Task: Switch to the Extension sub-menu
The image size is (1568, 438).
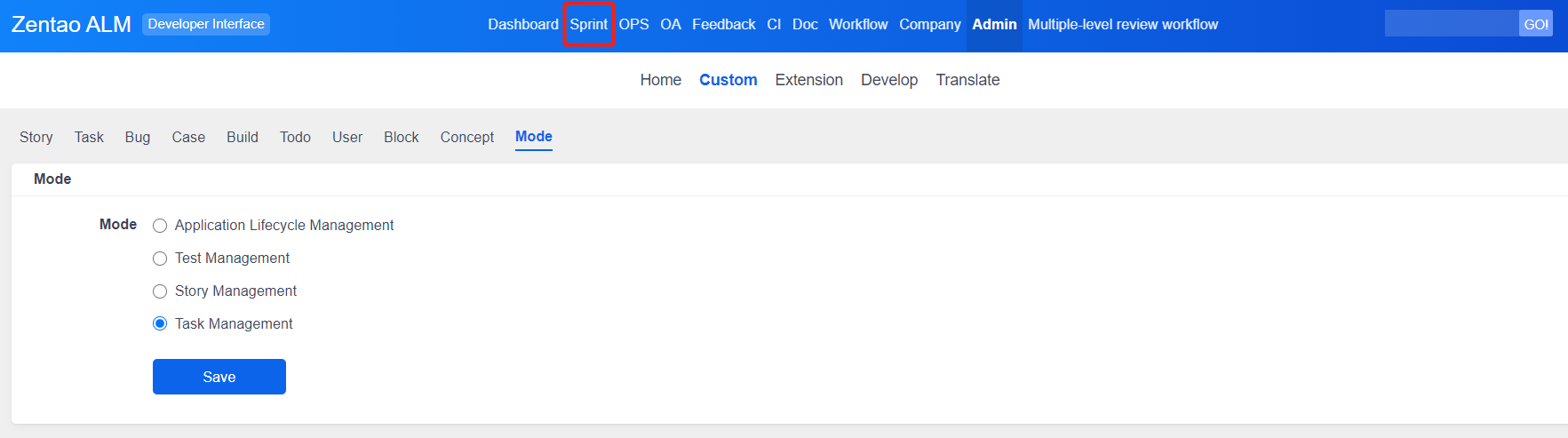Action: tap(808, 80)
